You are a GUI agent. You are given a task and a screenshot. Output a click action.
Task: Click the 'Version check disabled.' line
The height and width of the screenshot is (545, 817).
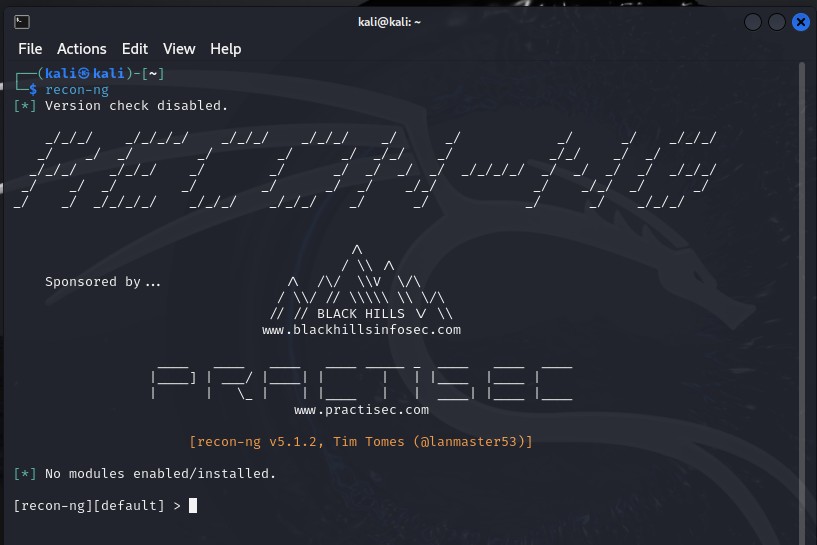point(137,106)
